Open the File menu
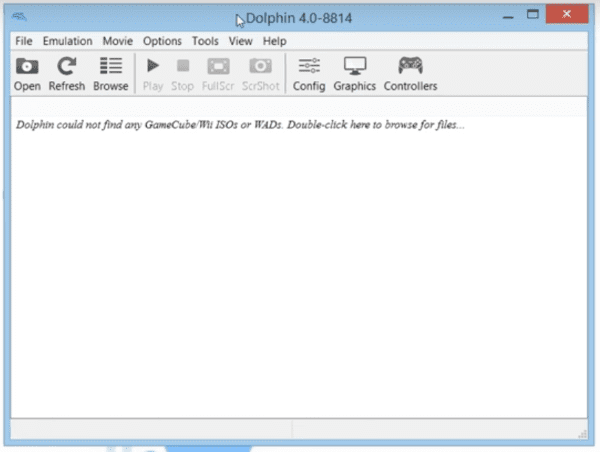Viewport: 600px width, 452px height. tap(24, 41)
